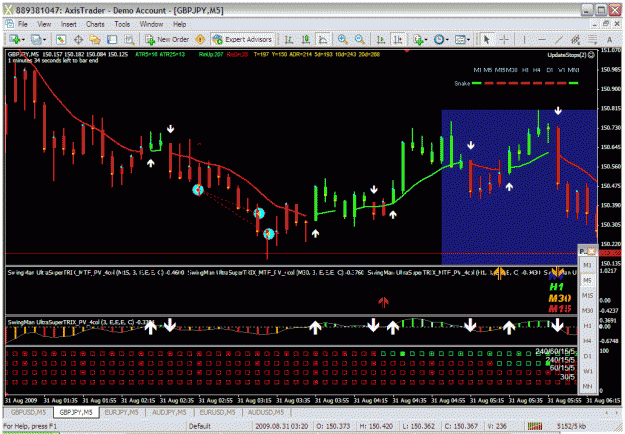Open the Profiles toolbar icon

(36, 39)
